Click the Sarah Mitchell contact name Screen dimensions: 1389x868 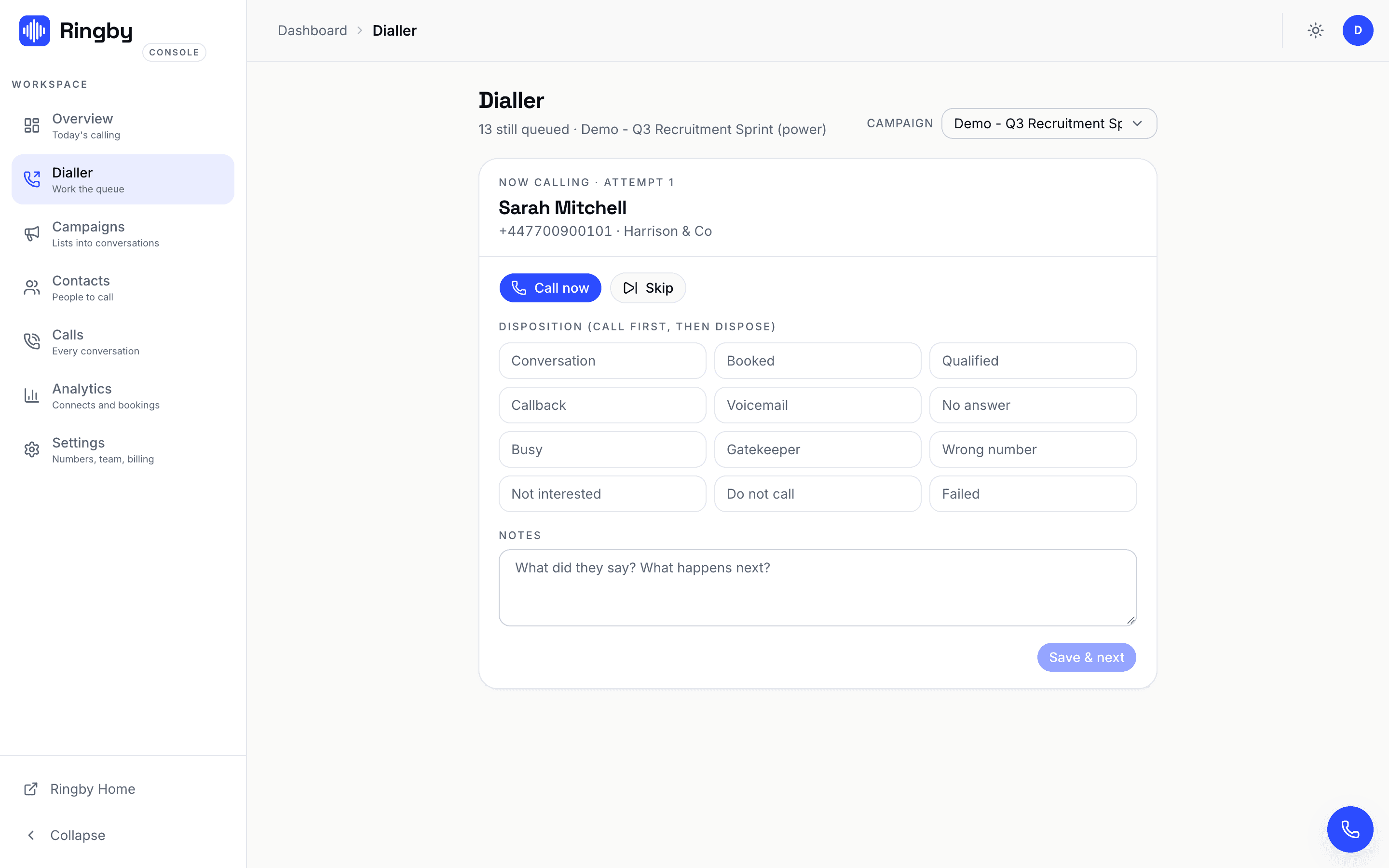562,207
